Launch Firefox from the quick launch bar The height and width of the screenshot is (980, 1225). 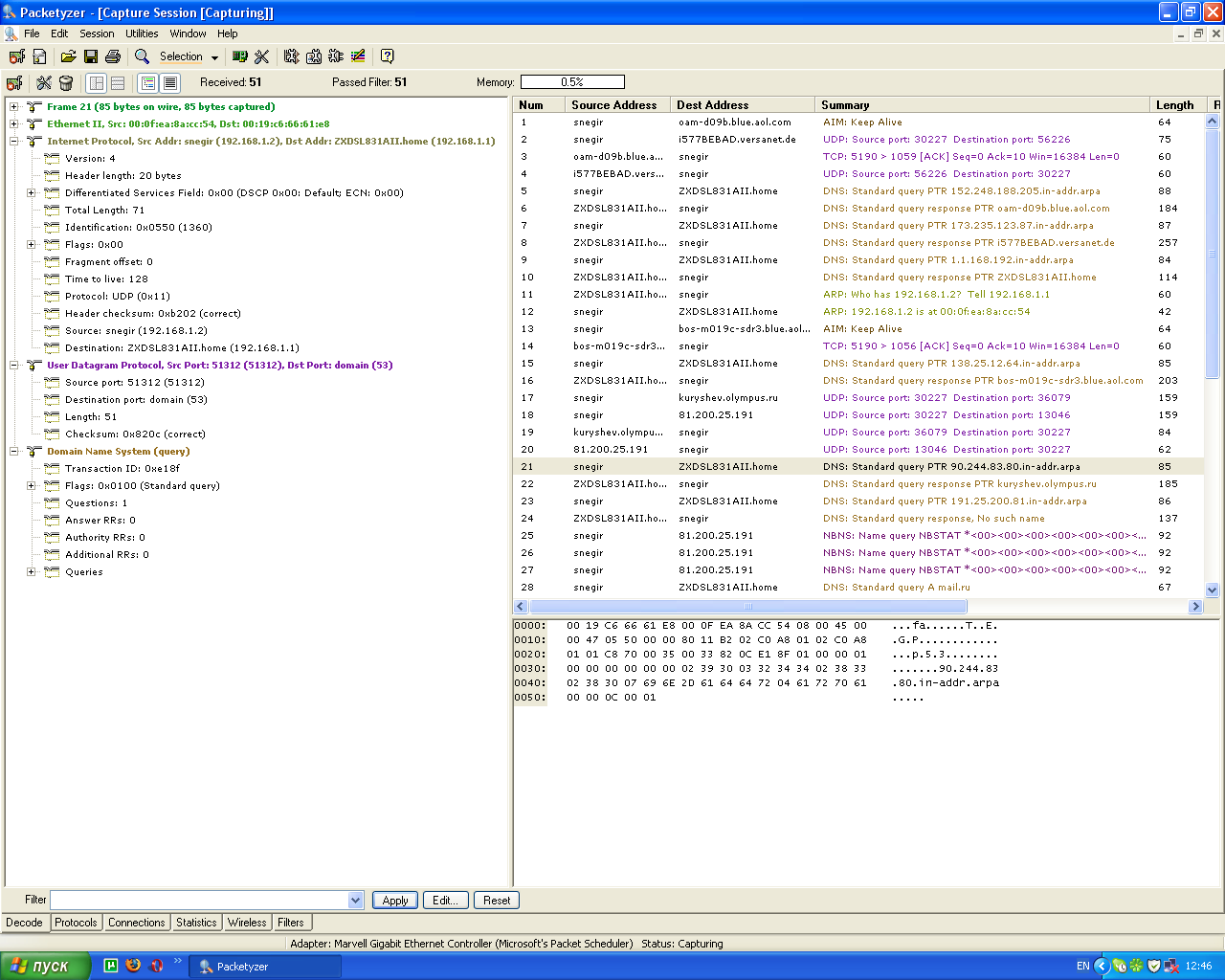133,966
